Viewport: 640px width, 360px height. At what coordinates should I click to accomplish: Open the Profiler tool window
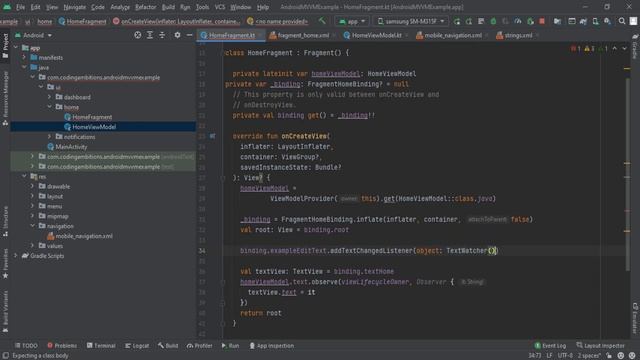pos(200,346)
